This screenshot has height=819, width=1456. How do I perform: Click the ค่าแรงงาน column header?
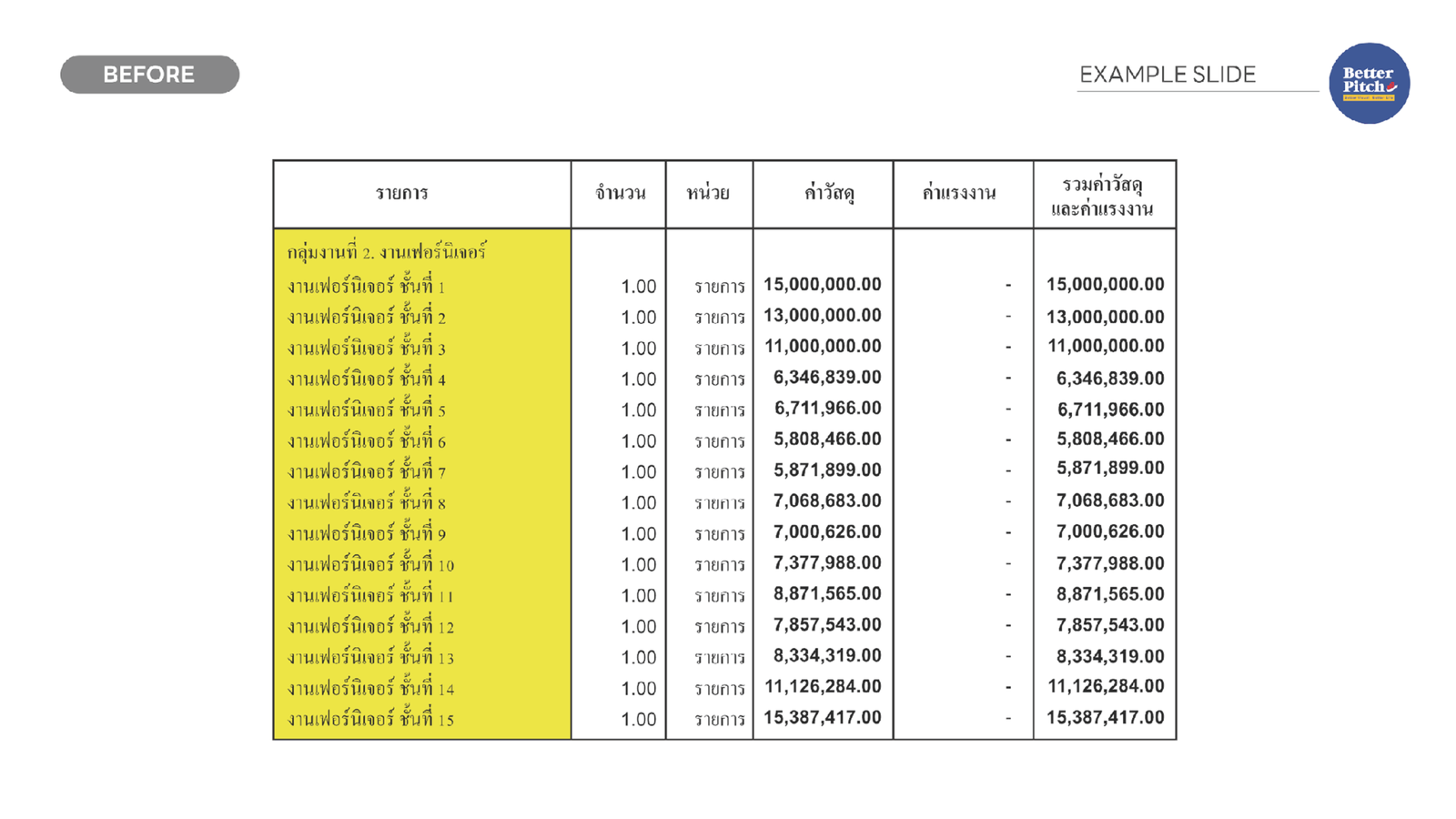(x=958, y=193)
